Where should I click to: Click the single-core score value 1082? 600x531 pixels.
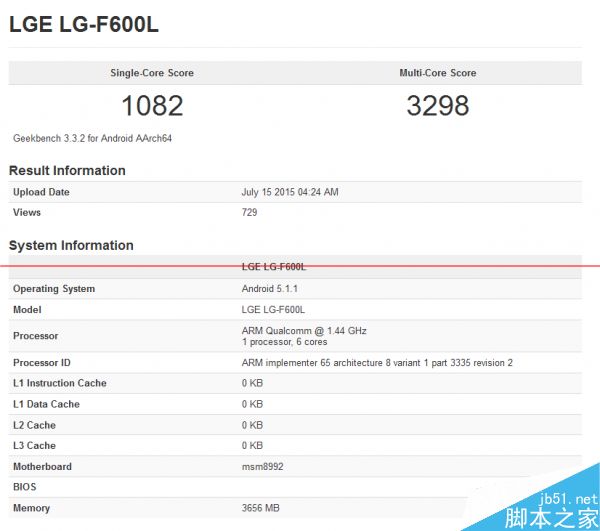point(152,106)
